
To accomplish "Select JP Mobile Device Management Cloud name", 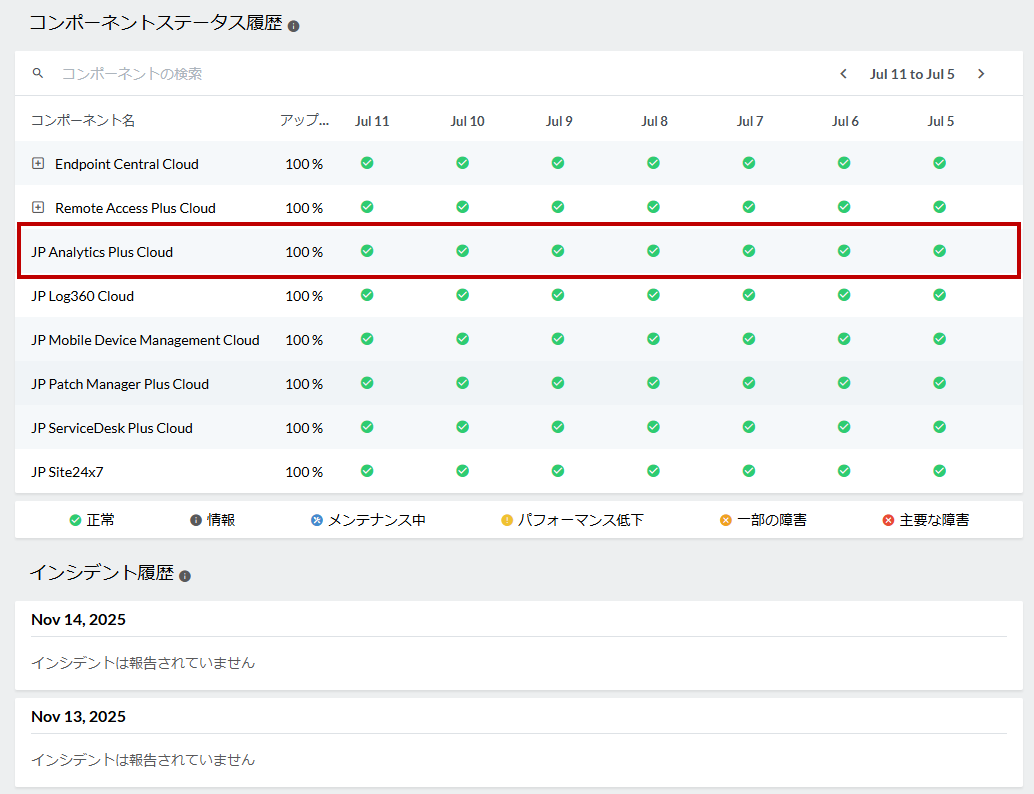I will coord(145,340).
